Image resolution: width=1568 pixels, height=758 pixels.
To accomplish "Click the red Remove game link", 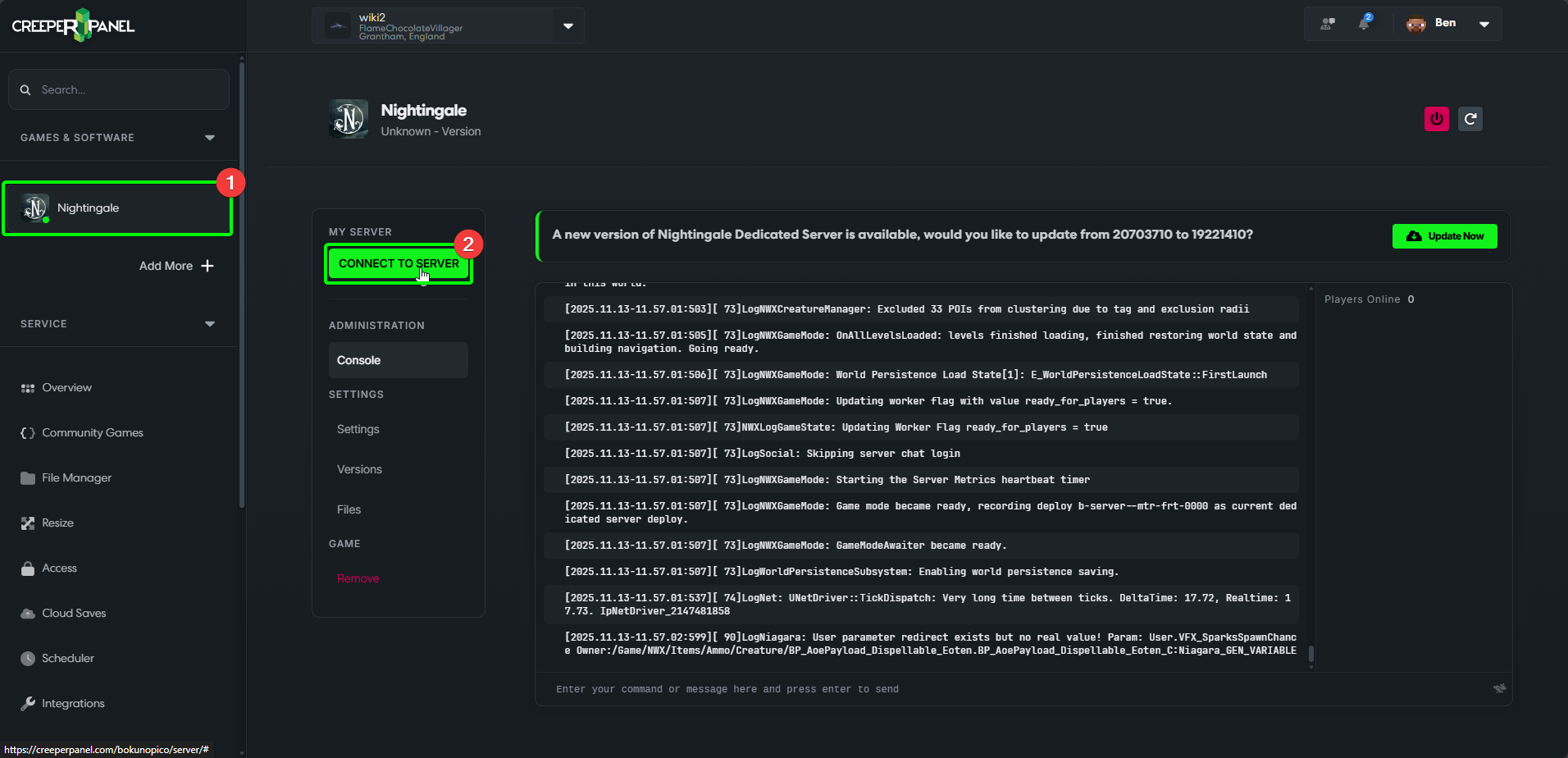I will pyautogui.click(x=358, y=578).
